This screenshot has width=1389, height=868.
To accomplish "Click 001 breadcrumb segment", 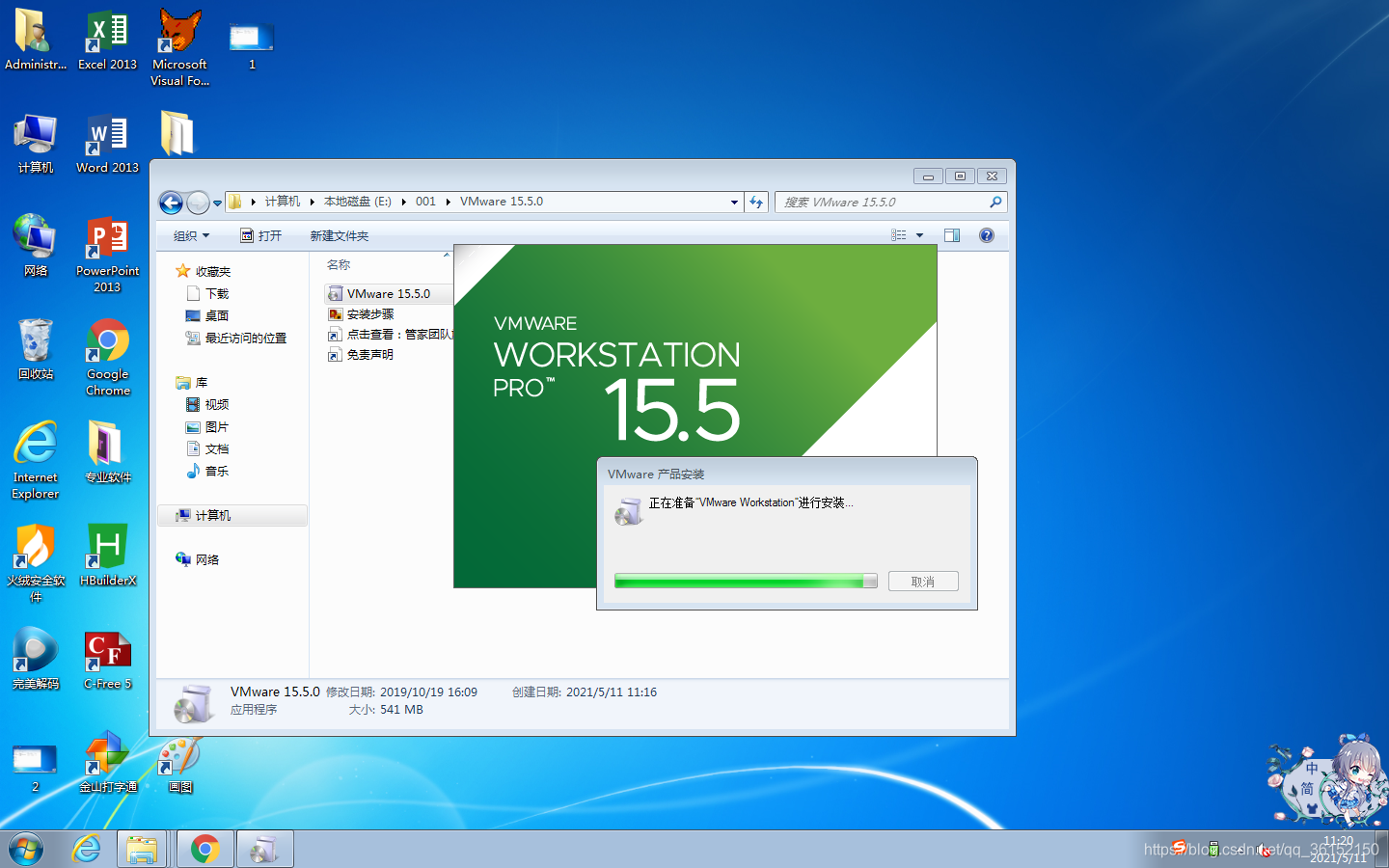I will (x=425, y=202).
